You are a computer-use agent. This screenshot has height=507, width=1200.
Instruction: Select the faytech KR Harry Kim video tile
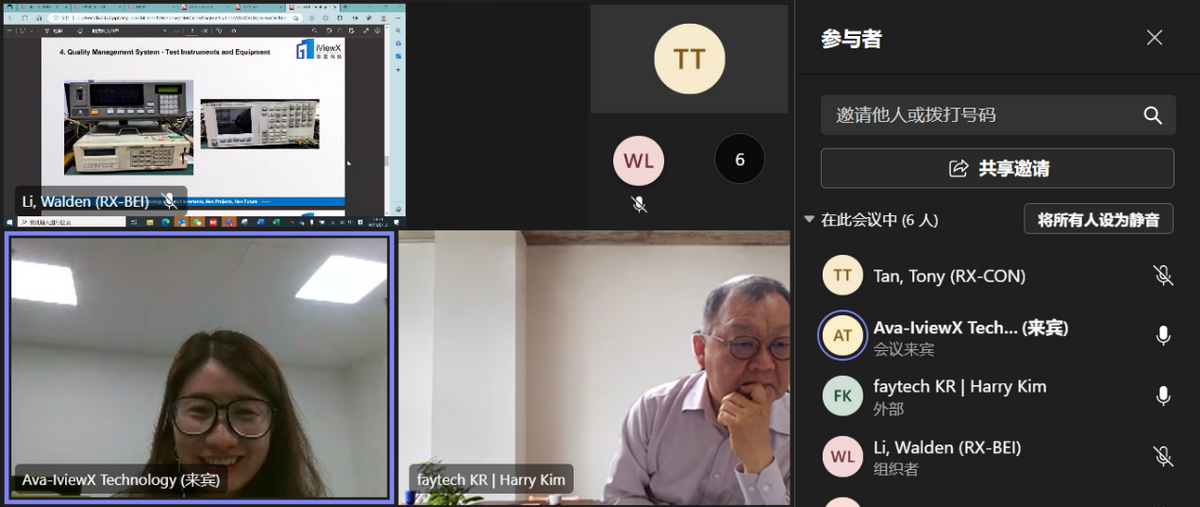pyautogui.click(x=594, y=367)
